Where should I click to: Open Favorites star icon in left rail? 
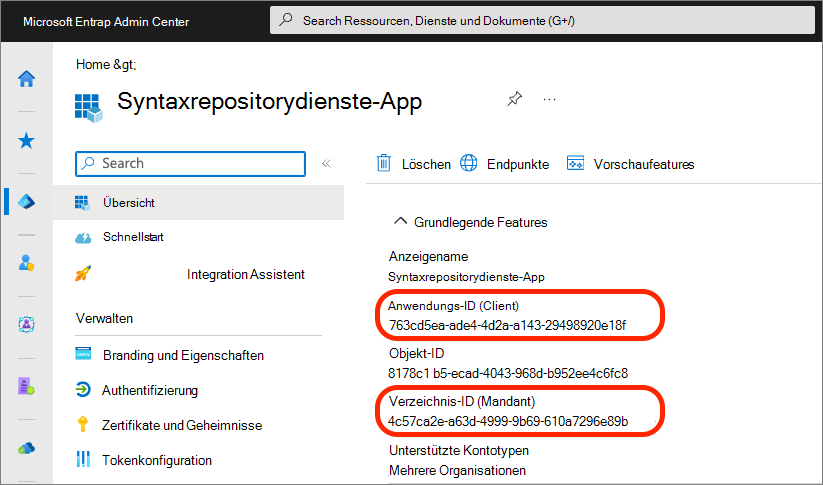click(26, 141)
